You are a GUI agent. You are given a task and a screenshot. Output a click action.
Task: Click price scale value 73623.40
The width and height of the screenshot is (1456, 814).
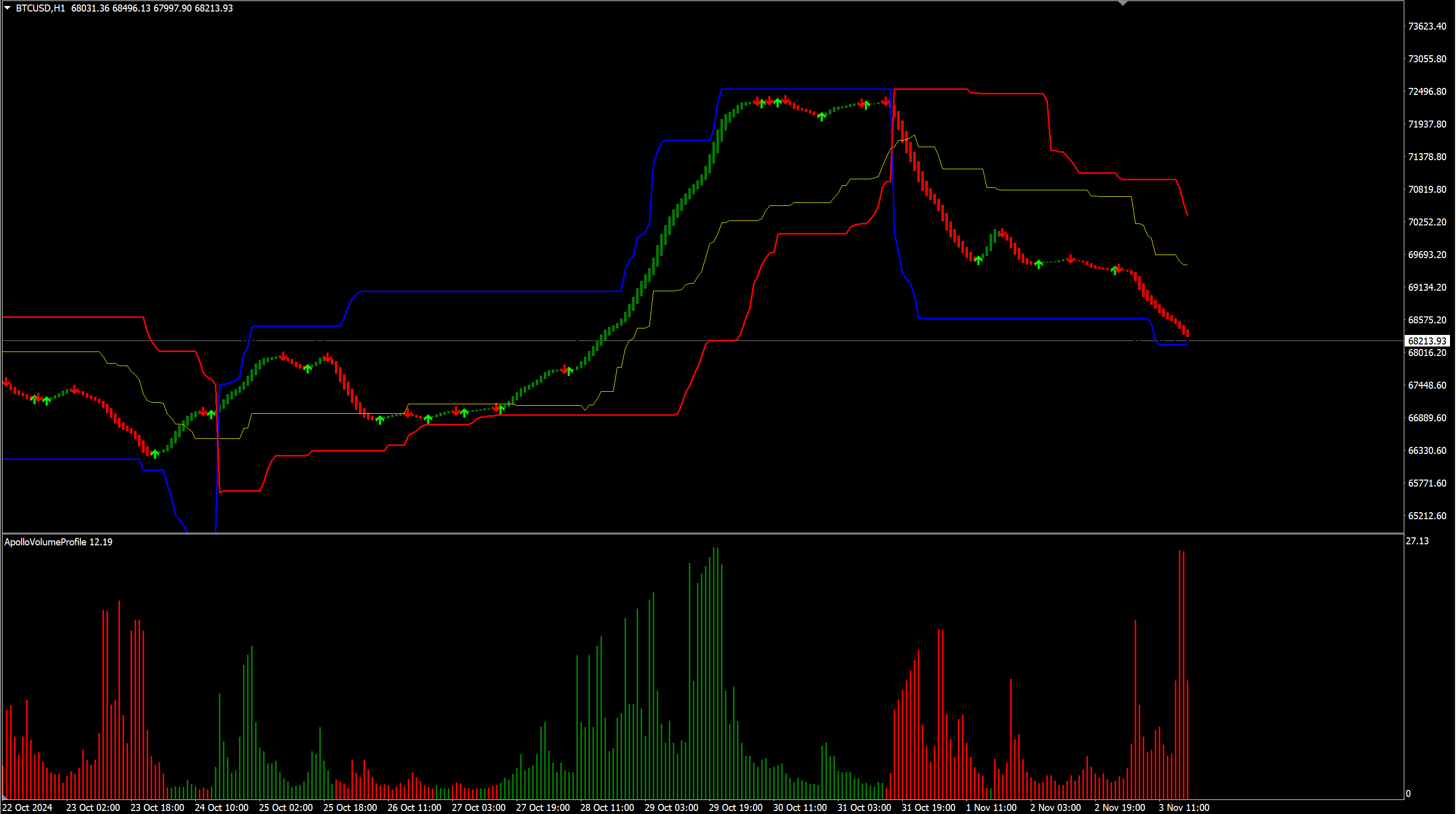pos(1427,26)
